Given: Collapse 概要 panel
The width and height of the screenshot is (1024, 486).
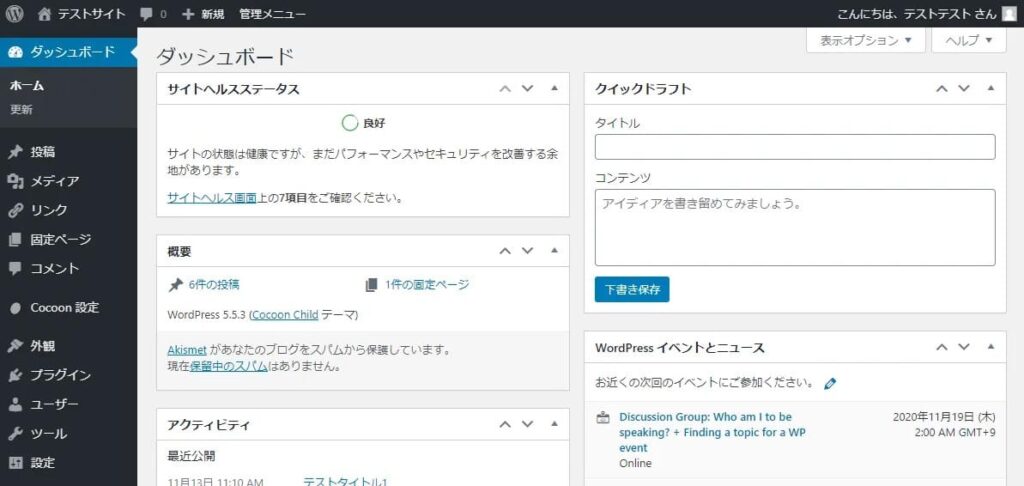Looking at the screenshot, I should 554,250.
